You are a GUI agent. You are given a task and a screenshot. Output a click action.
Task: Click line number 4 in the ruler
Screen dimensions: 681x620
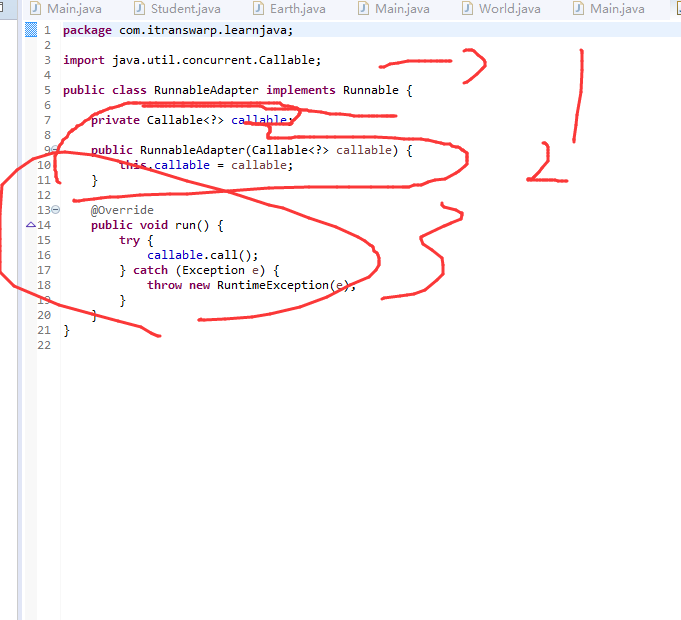tap(47, 75)
